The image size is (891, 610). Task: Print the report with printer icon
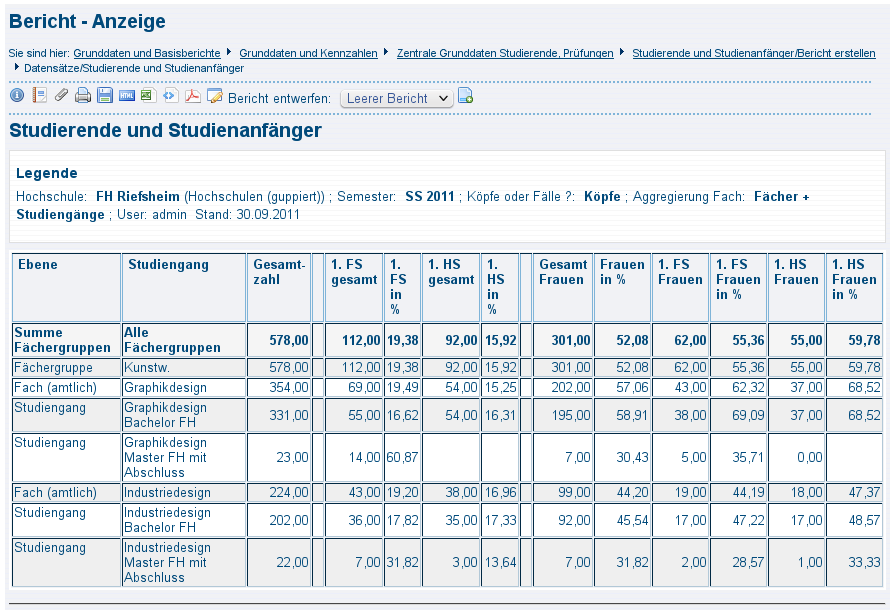pos(83,96)
